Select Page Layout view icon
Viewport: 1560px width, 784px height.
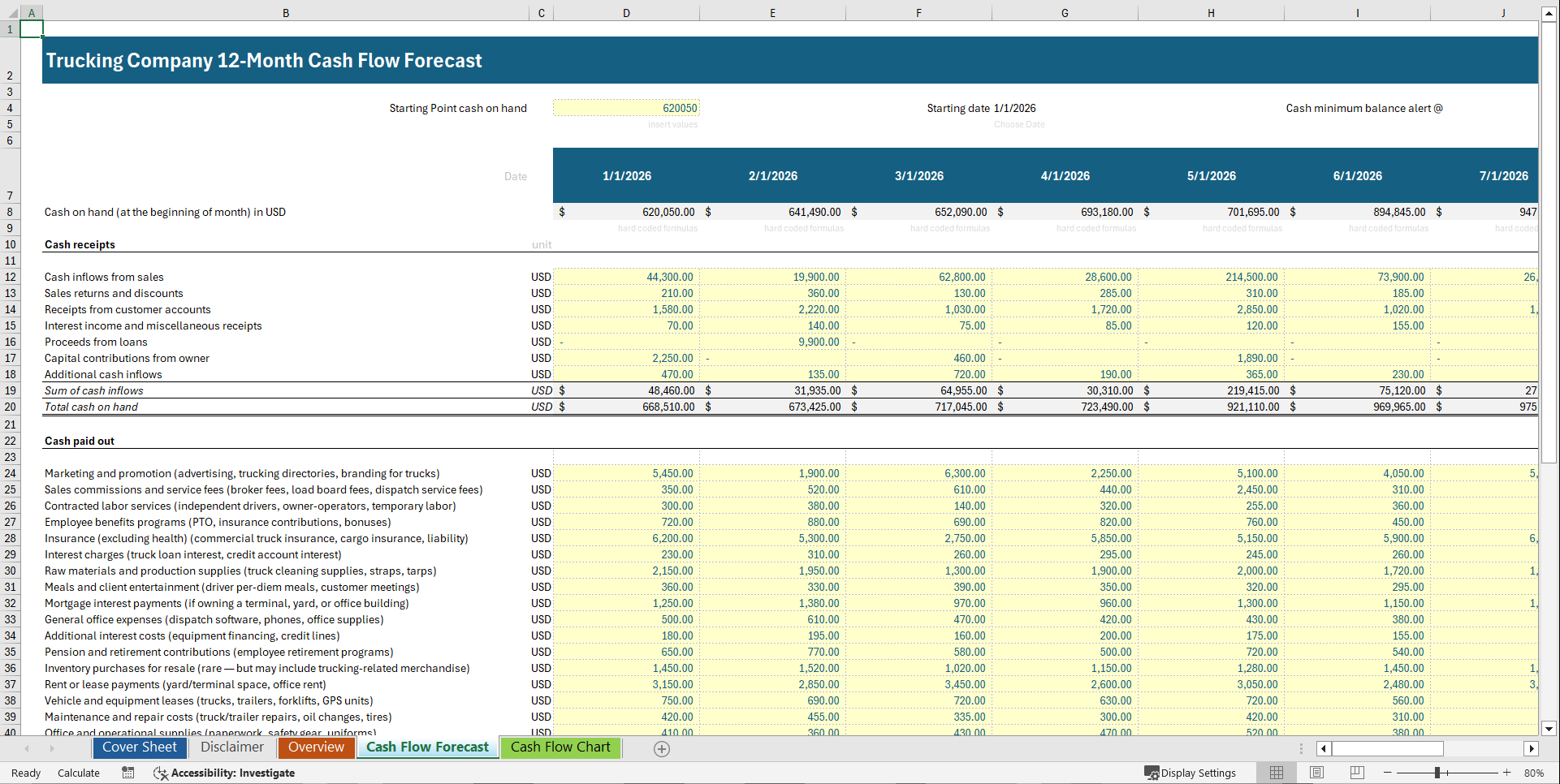coord(1316,773)
